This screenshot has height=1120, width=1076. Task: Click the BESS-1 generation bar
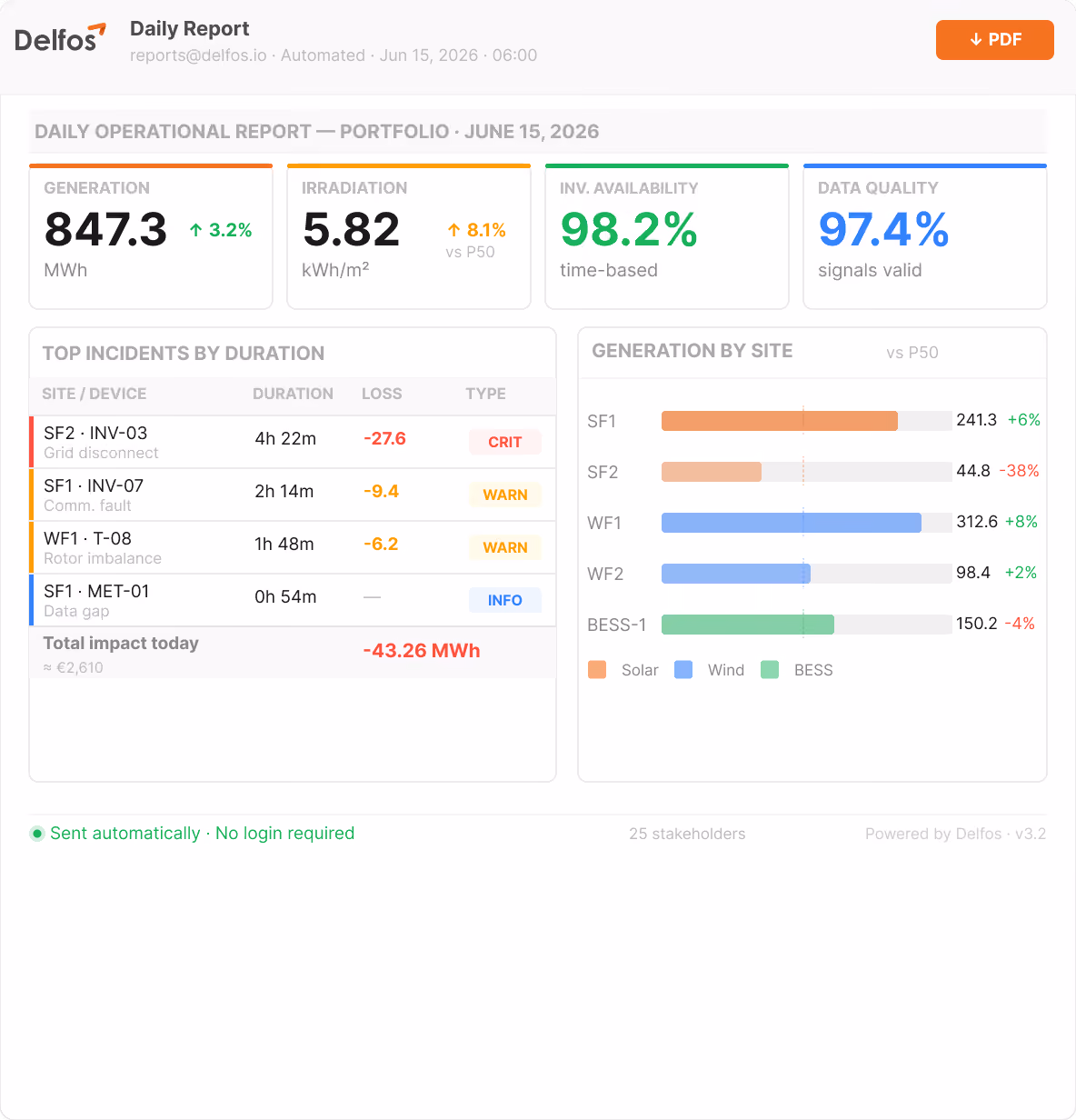click(748, 625)
